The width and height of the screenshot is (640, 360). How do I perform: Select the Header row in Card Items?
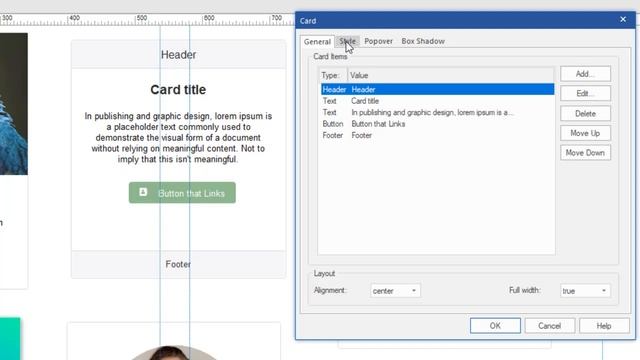tap(437, 89)
